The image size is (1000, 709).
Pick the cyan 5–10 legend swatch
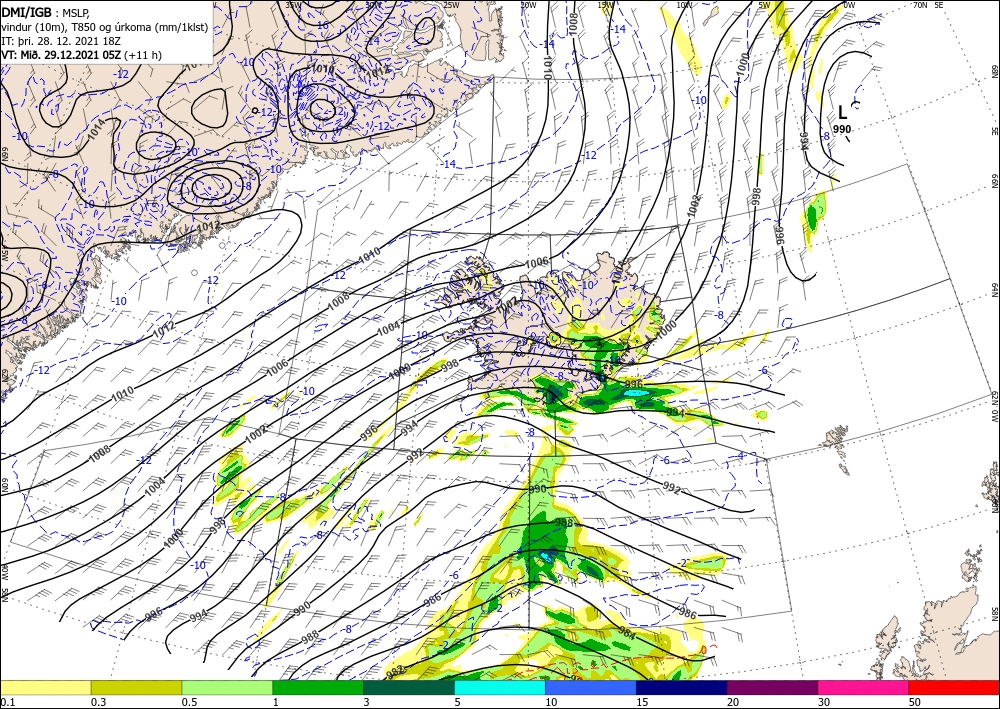tap(500, 687)
